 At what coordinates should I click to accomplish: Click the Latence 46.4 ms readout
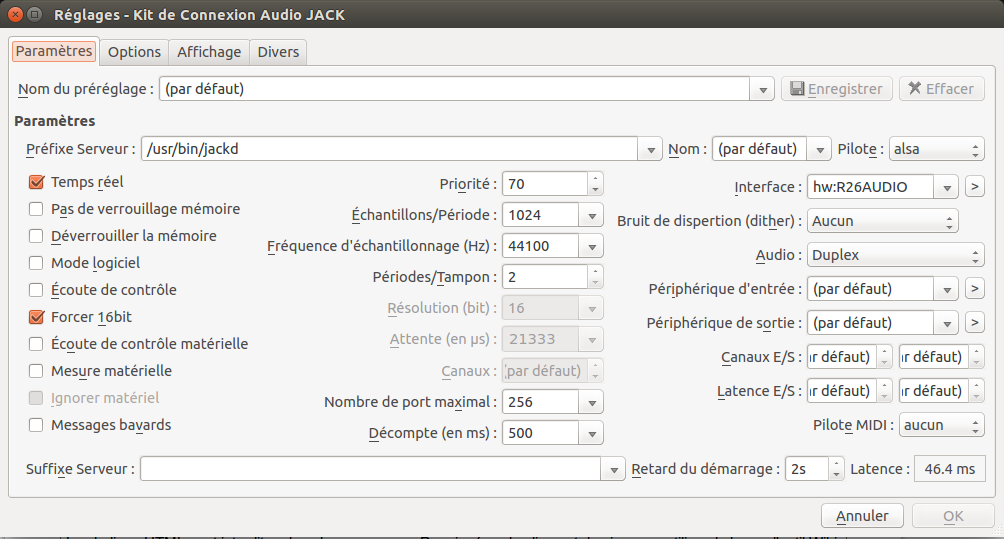pos(950,469)
